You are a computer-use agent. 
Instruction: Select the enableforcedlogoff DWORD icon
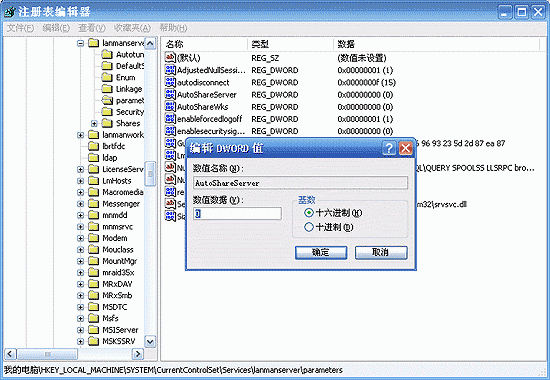click(170, 119)
